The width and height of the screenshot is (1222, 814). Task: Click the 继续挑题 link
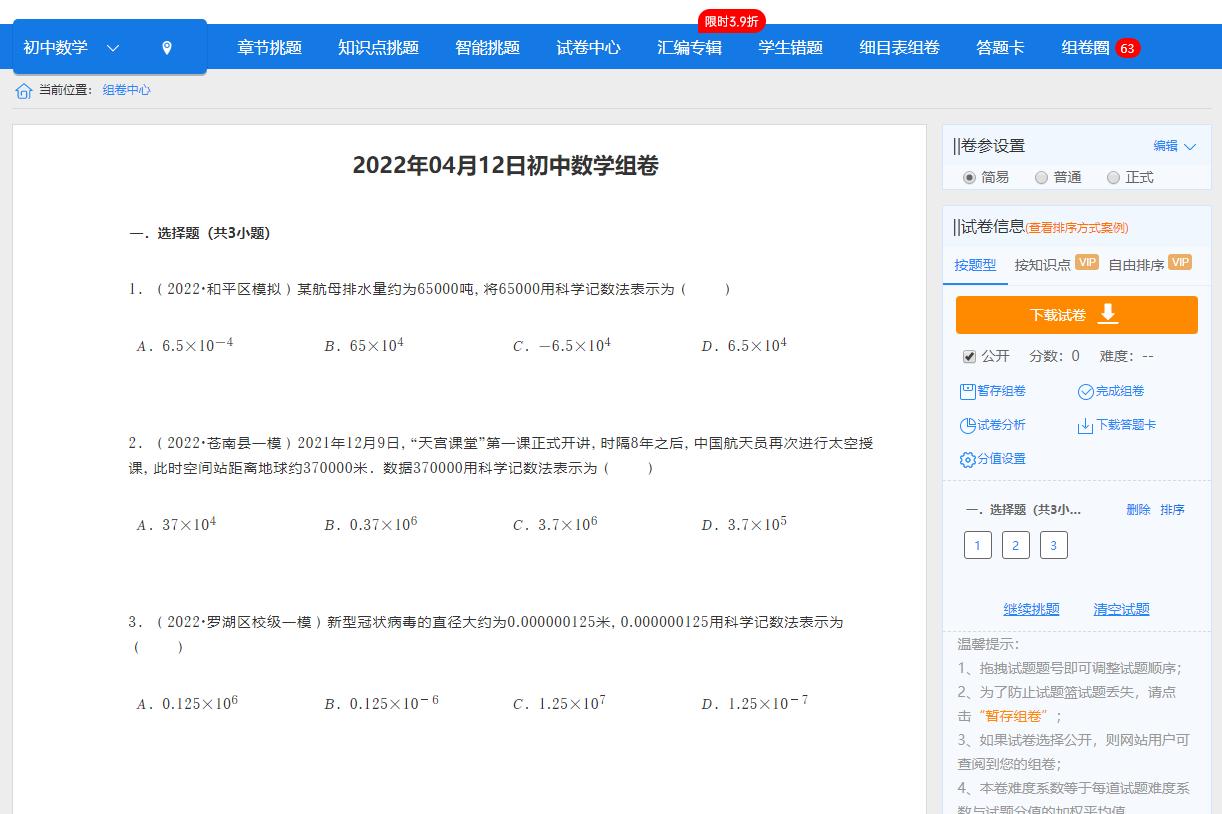tap(1031, 608)
